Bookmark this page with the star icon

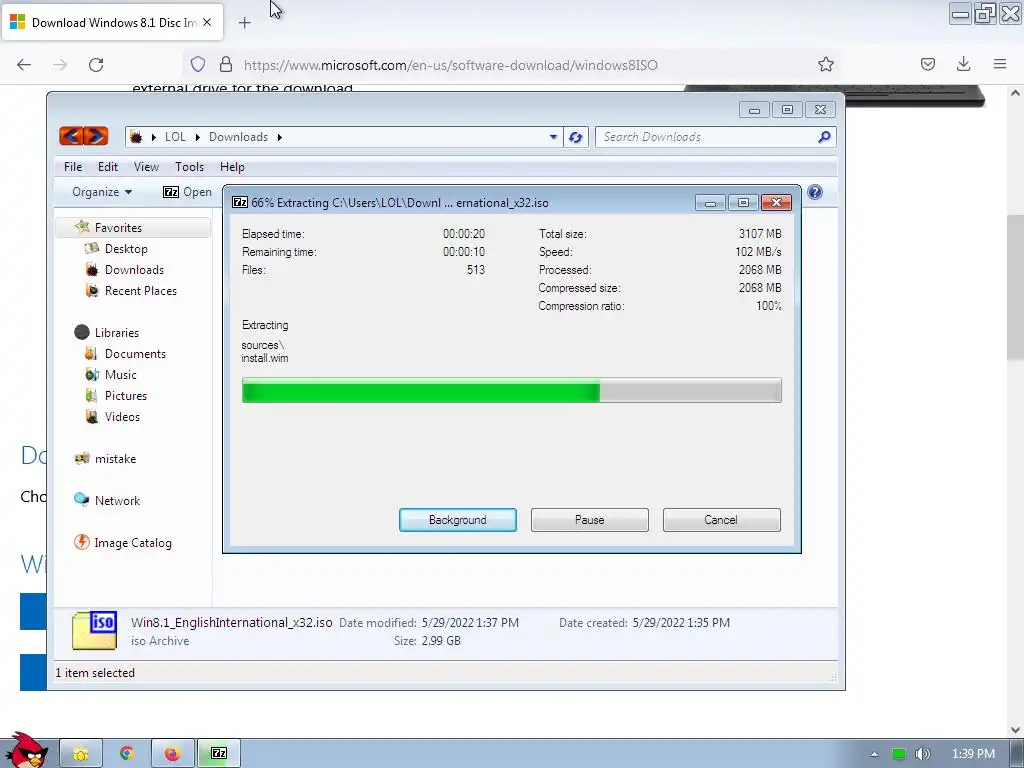point(825,64)
